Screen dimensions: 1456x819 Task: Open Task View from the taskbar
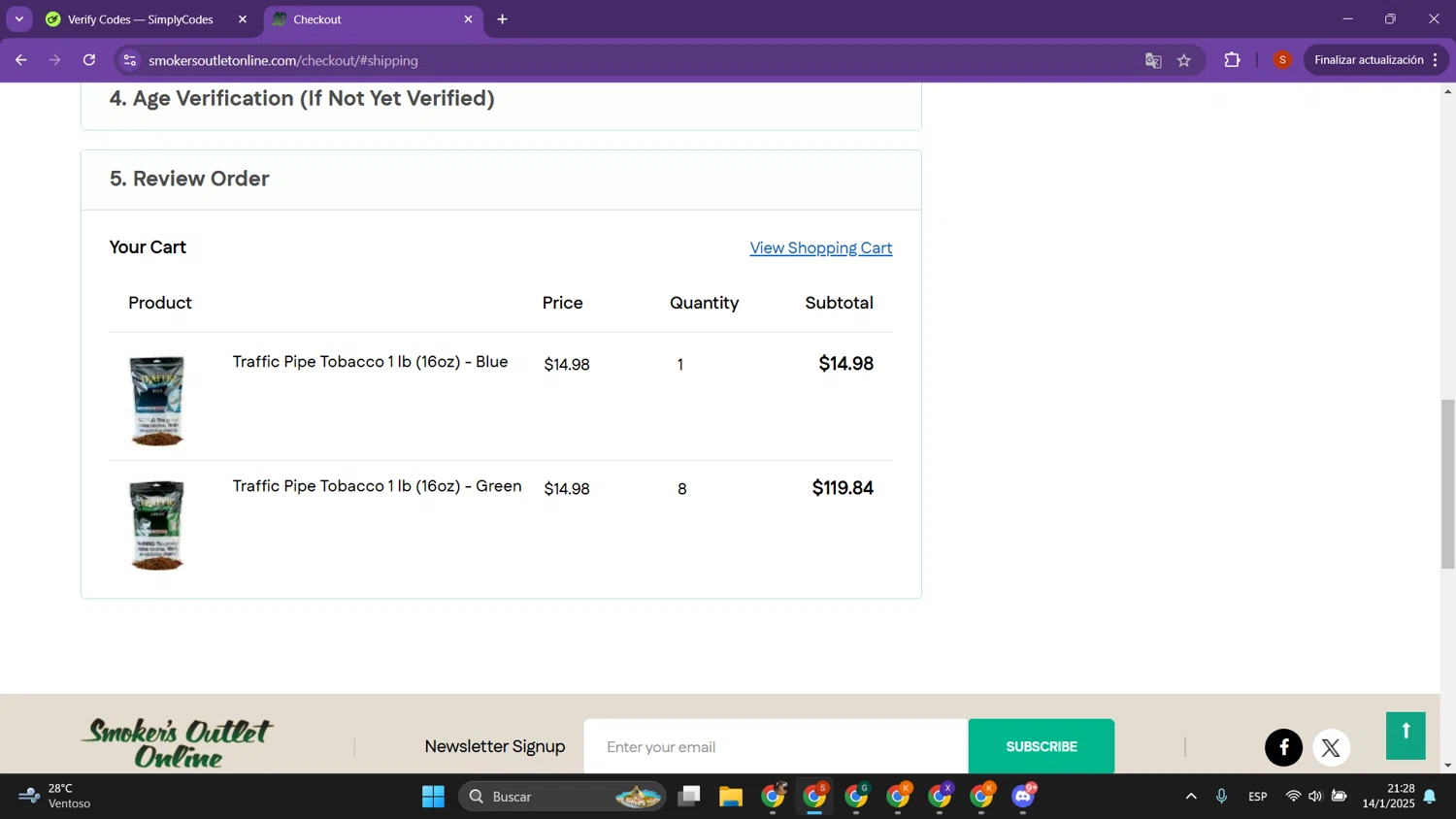coord(689,797)
